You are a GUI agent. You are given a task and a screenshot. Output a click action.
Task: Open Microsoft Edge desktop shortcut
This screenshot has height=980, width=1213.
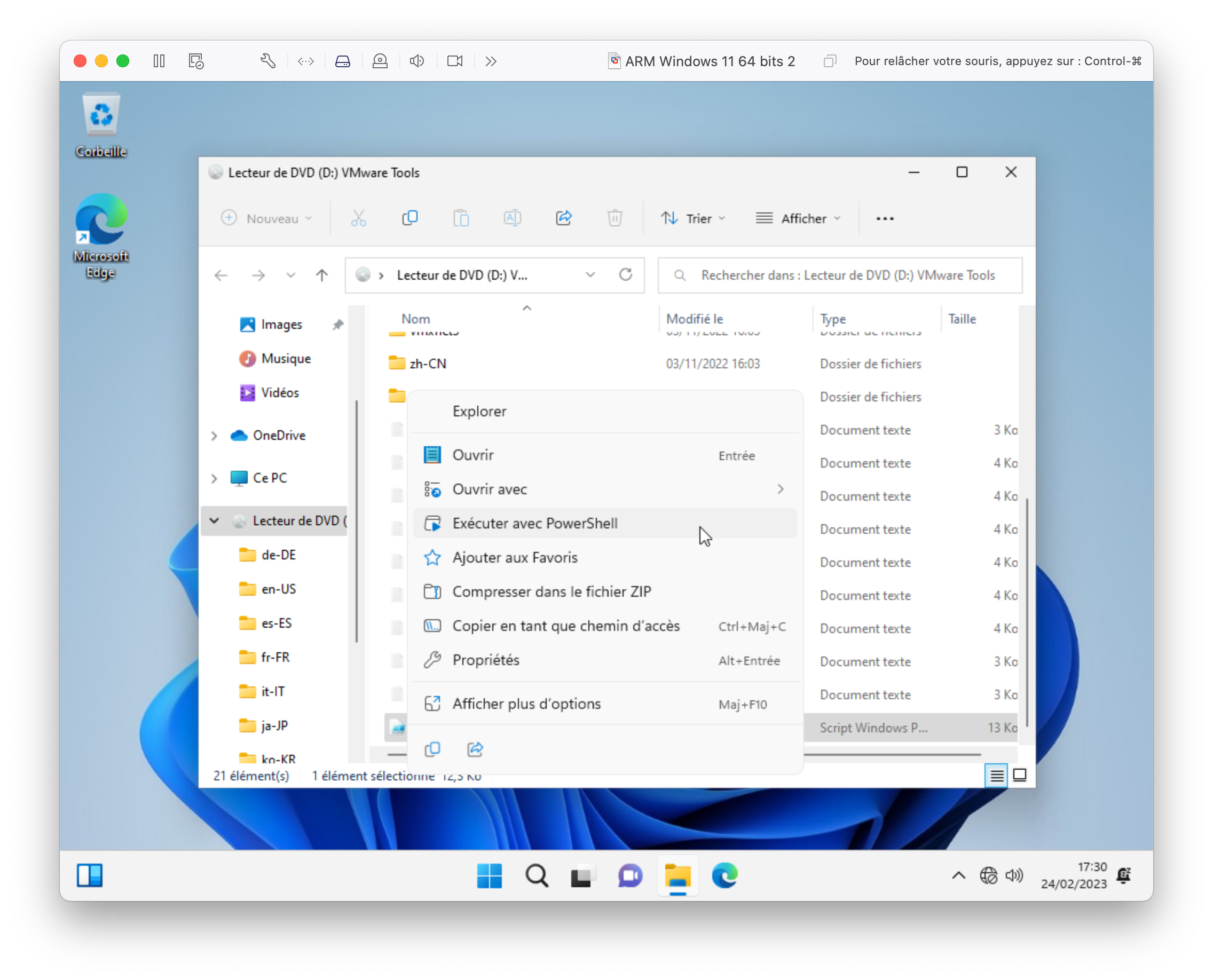pyautogui.click(x=101, y=236)
